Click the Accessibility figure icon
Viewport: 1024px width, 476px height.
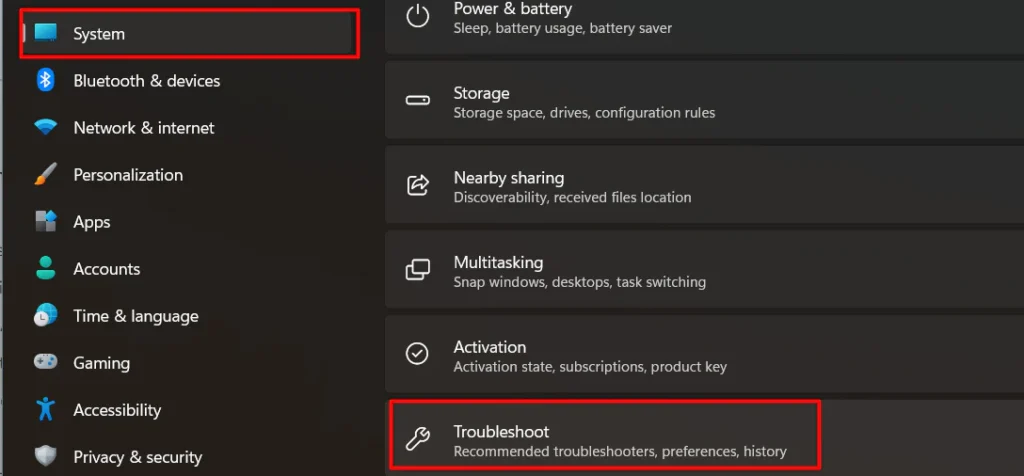[x=45, y=409]
